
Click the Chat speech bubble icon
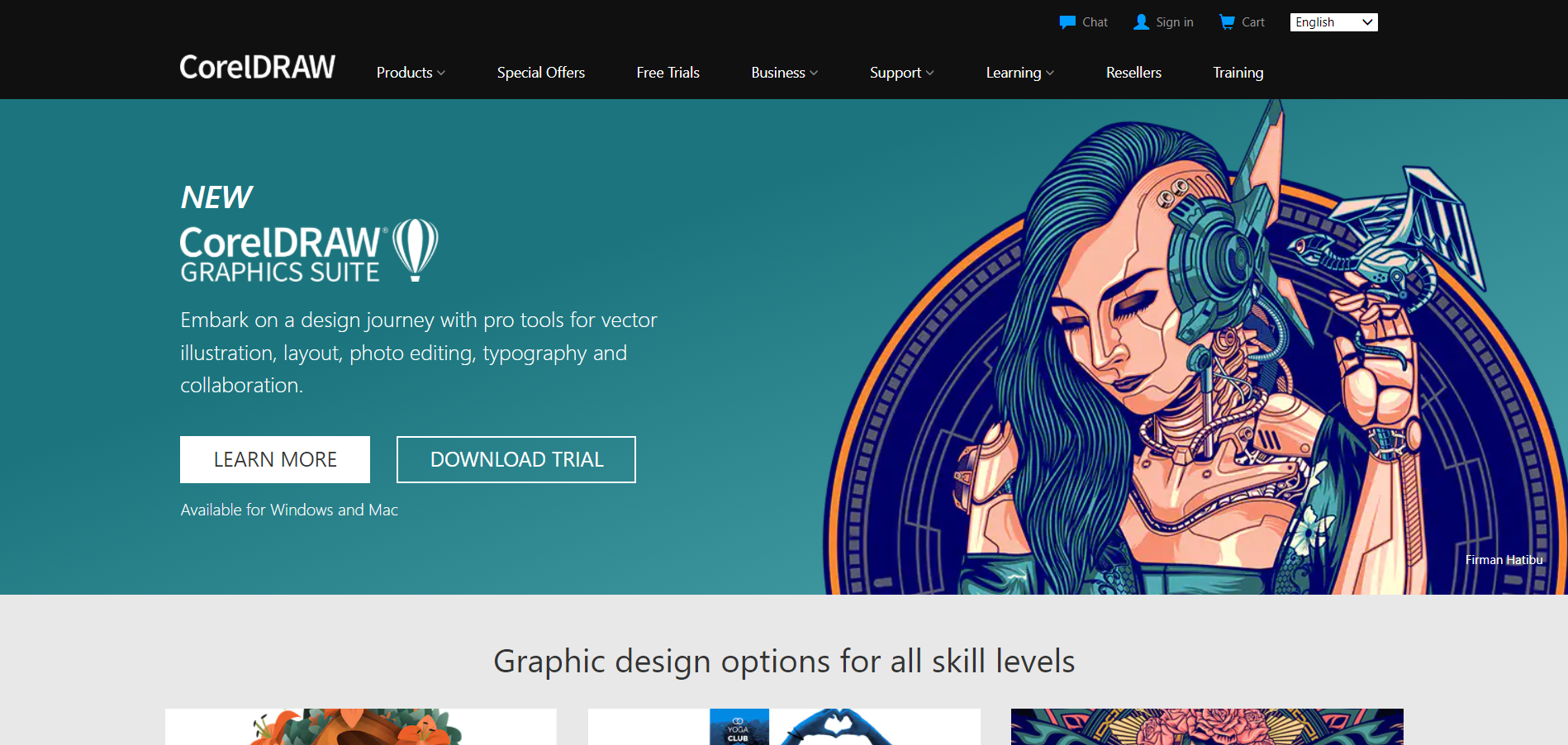click(x=1067, y=22)
